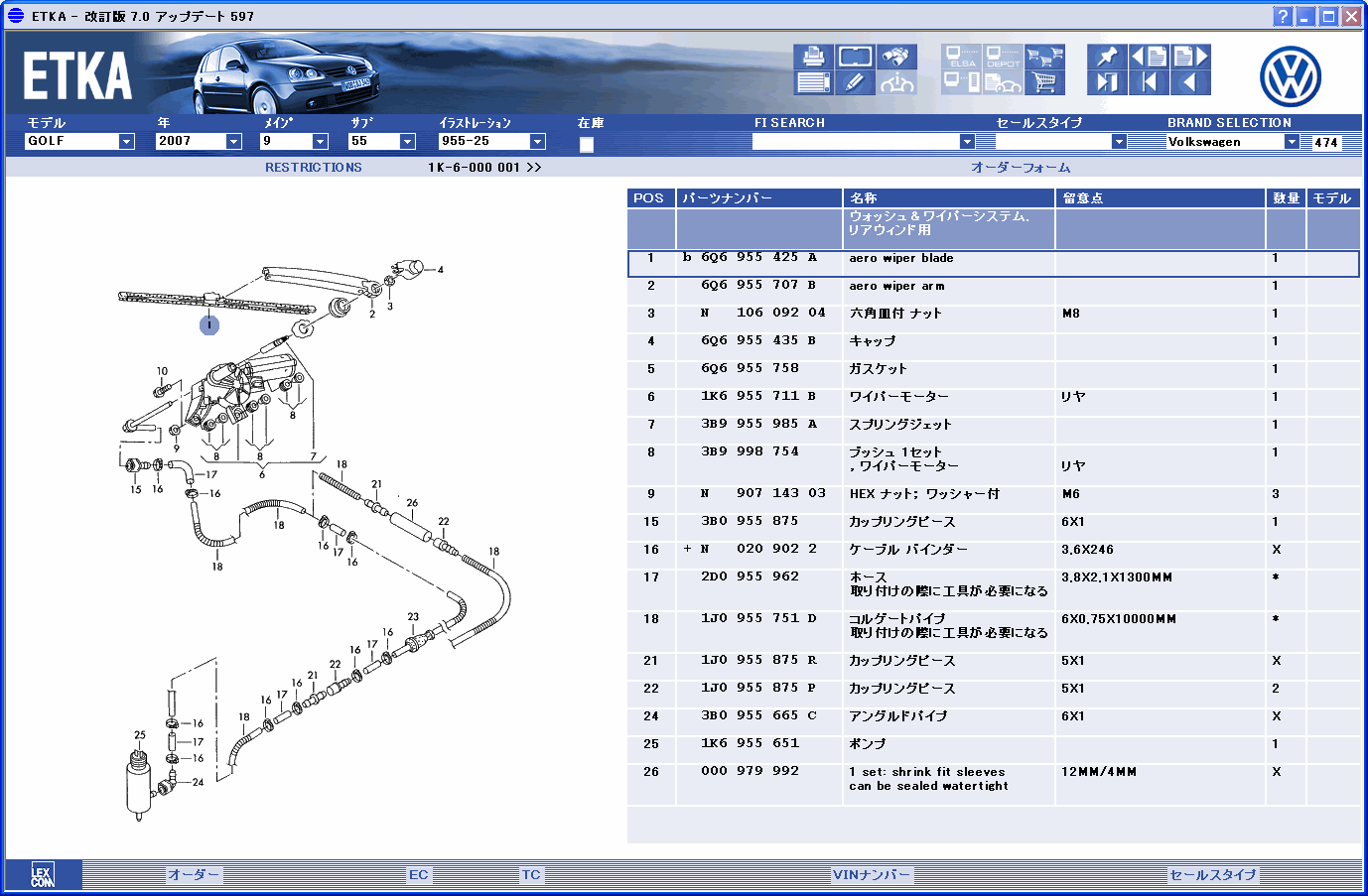Expand the メイン group dropdown
The width and height of the screenshot is (1368, 896).
pyautogui.click(x=320, y=142)
